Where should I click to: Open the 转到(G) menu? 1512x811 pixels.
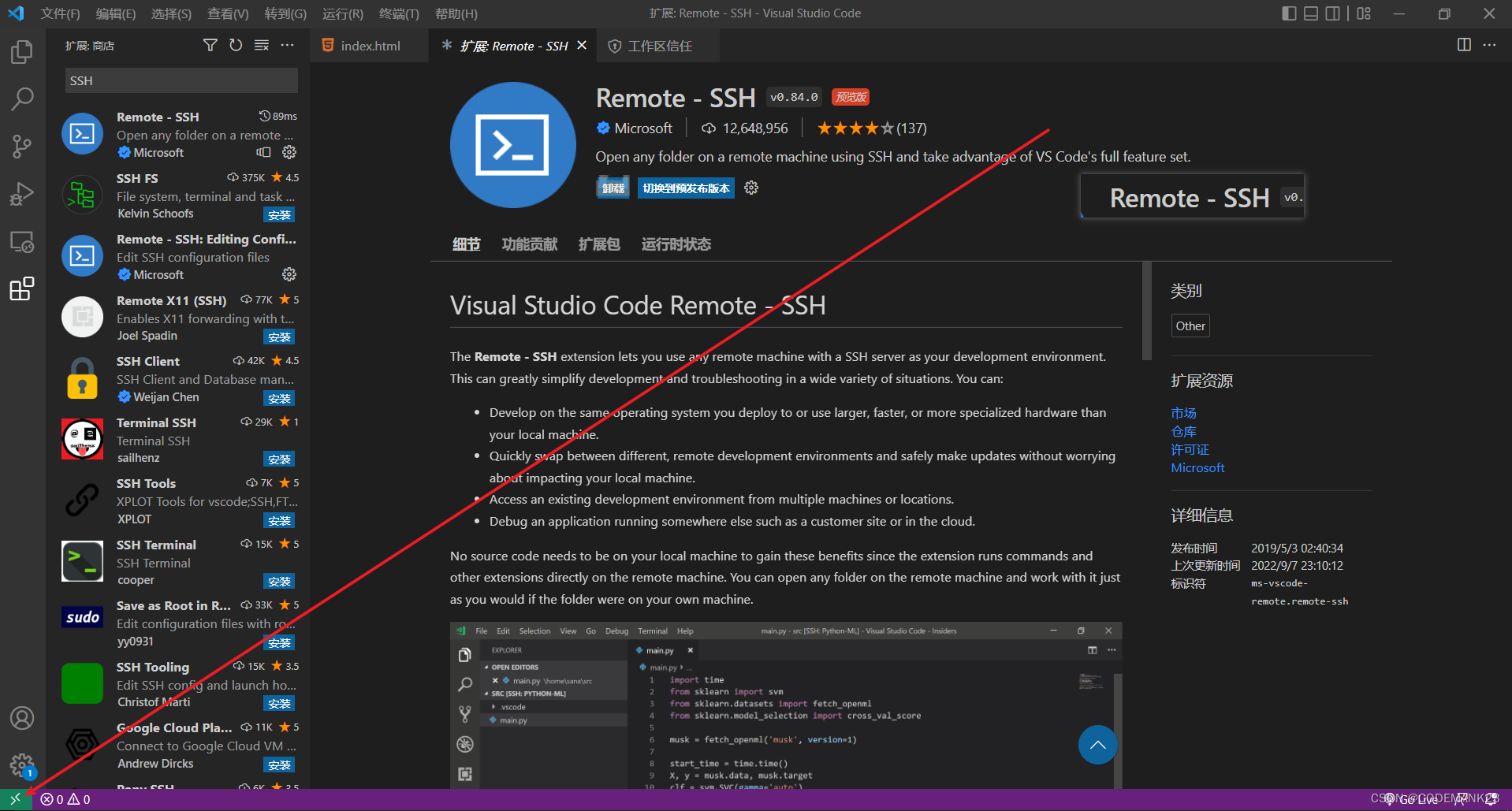[286, 13]
